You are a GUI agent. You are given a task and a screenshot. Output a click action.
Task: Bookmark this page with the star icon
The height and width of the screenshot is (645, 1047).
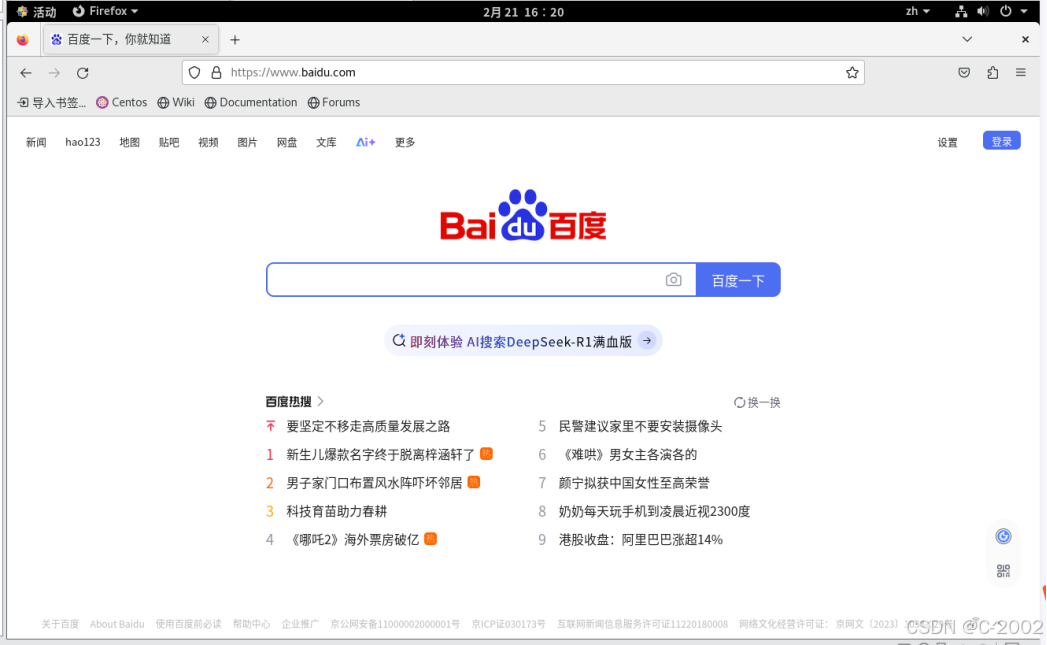pyautogui.click(x=852, y=73)
